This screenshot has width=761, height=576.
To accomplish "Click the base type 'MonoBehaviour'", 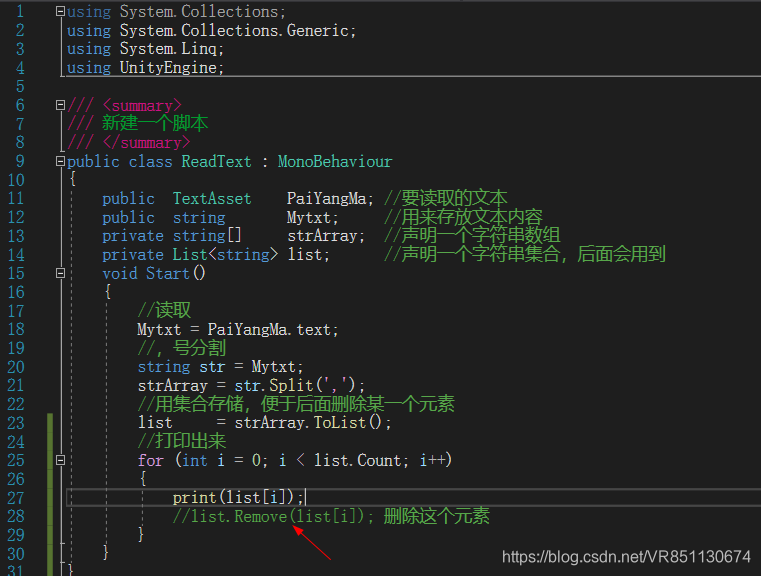I will (x=335, y=162).
